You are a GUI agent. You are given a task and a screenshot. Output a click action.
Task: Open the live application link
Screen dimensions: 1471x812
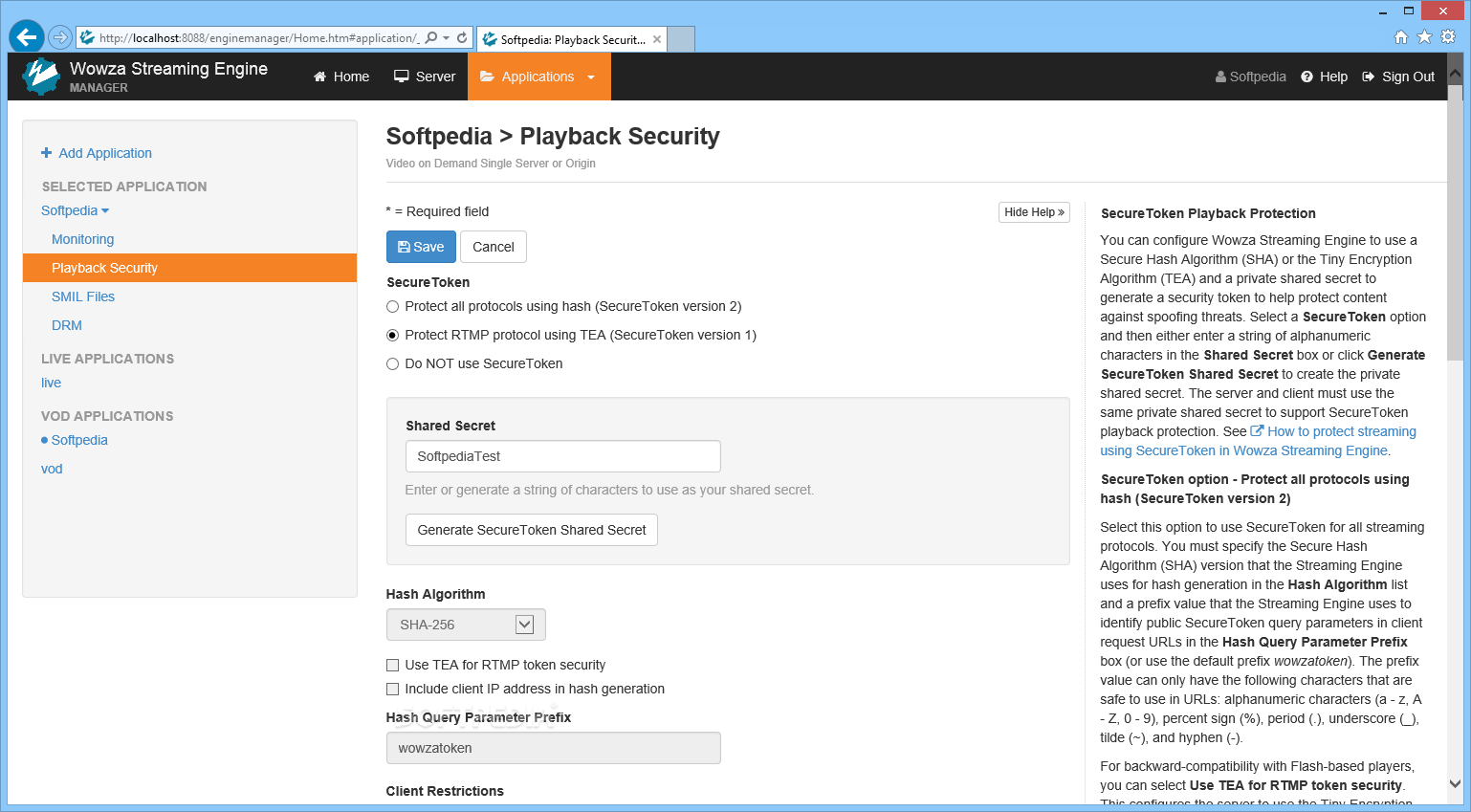coord(52,383)
